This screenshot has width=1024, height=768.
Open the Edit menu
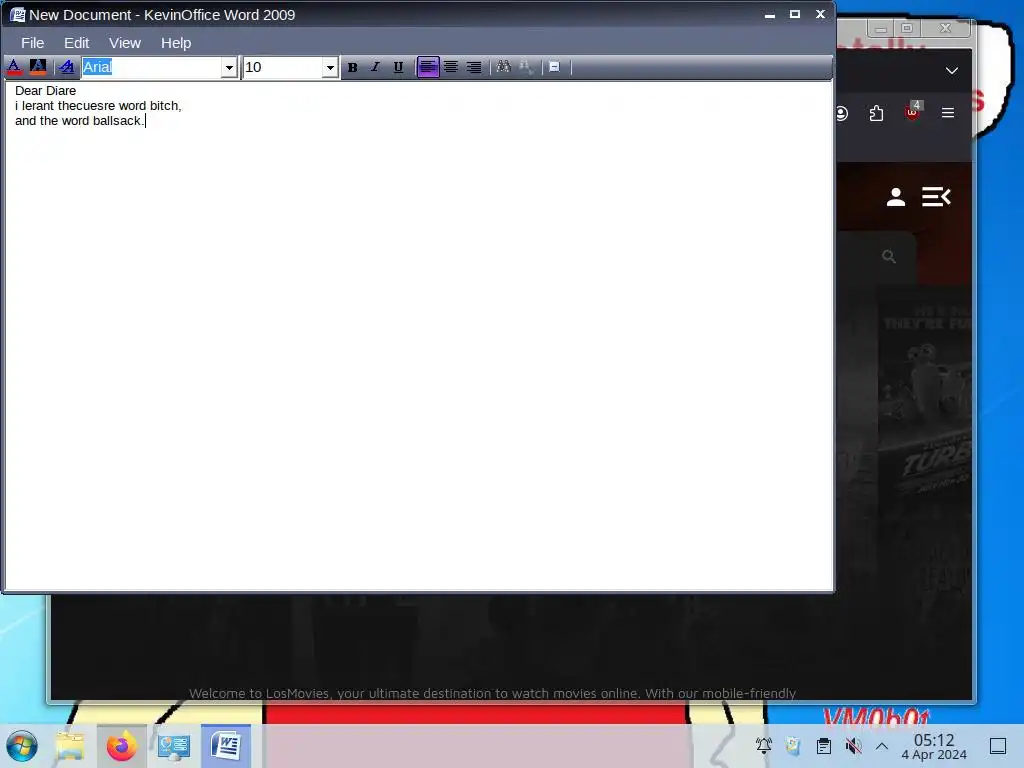(76, 43)
